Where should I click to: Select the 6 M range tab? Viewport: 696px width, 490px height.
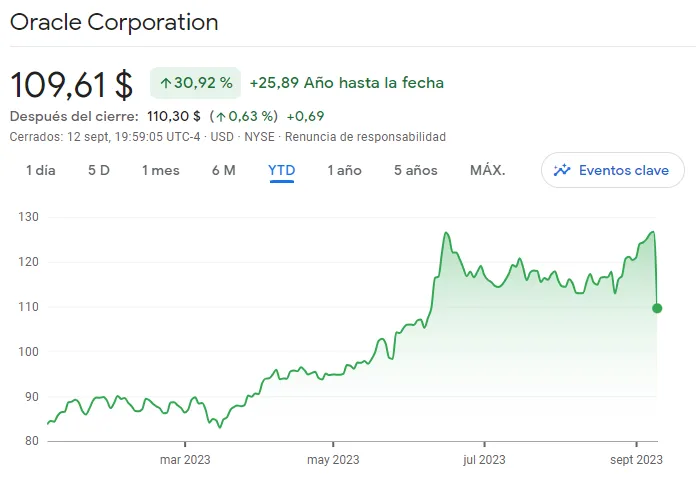pyautogui.click(x=224, y=170)
